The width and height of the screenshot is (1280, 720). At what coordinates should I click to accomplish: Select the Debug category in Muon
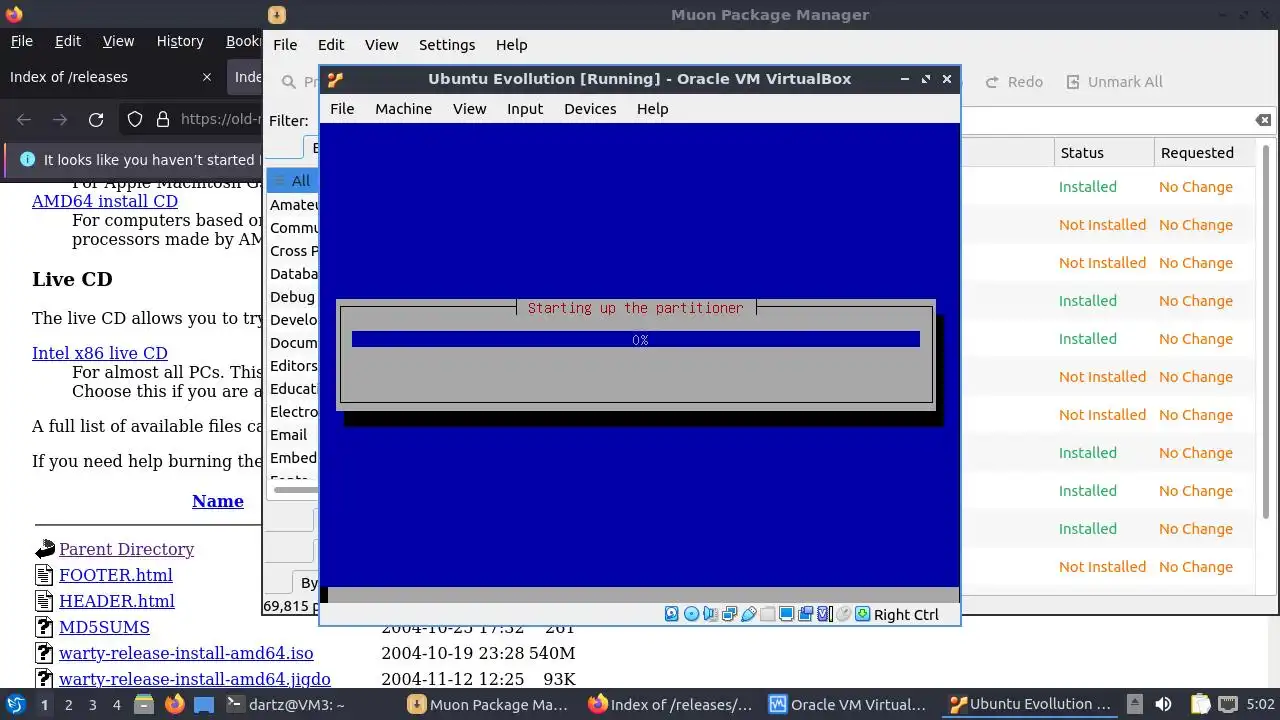[292, 297]
